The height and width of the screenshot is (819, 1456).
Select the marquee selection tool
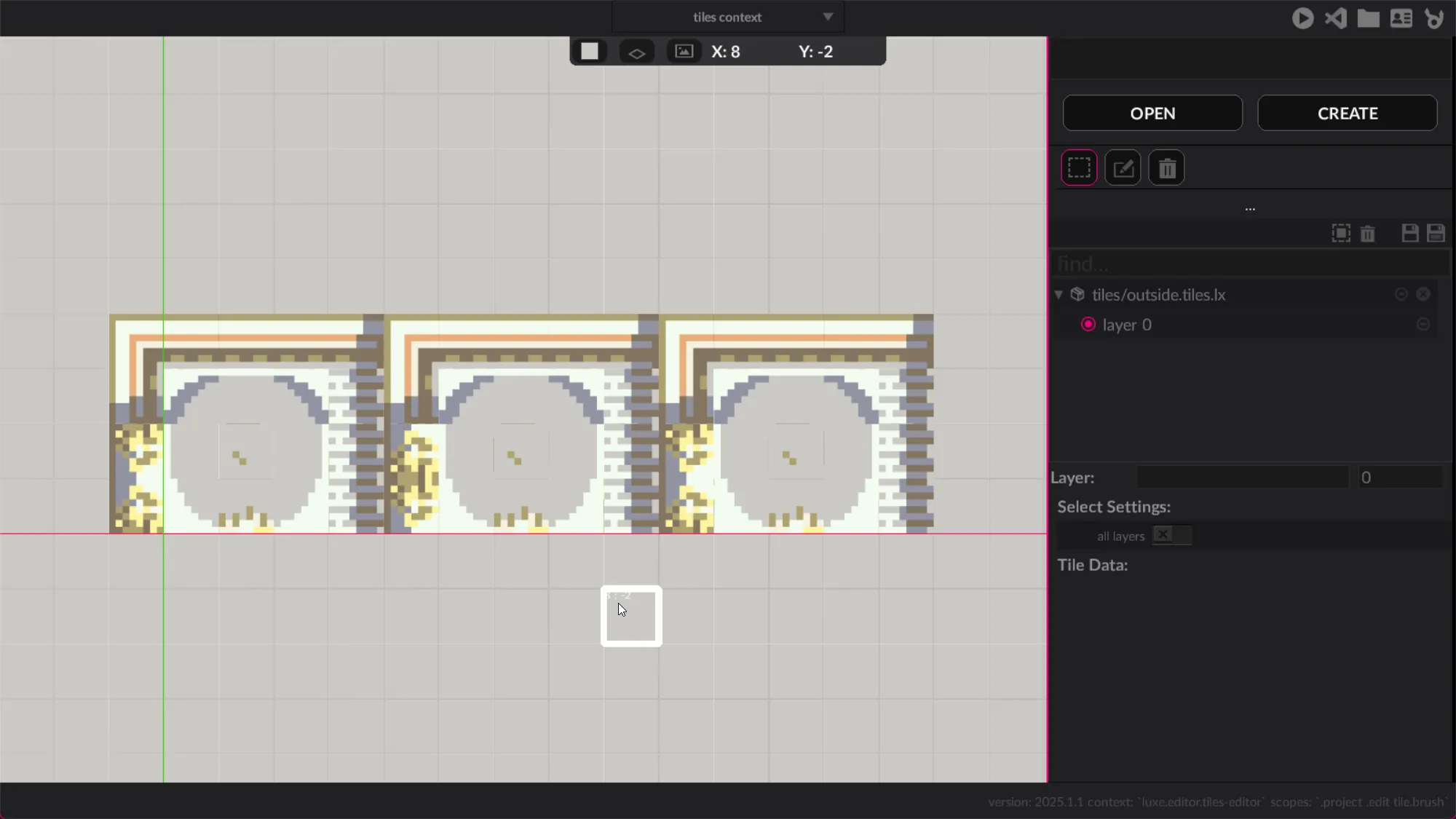1079,168
